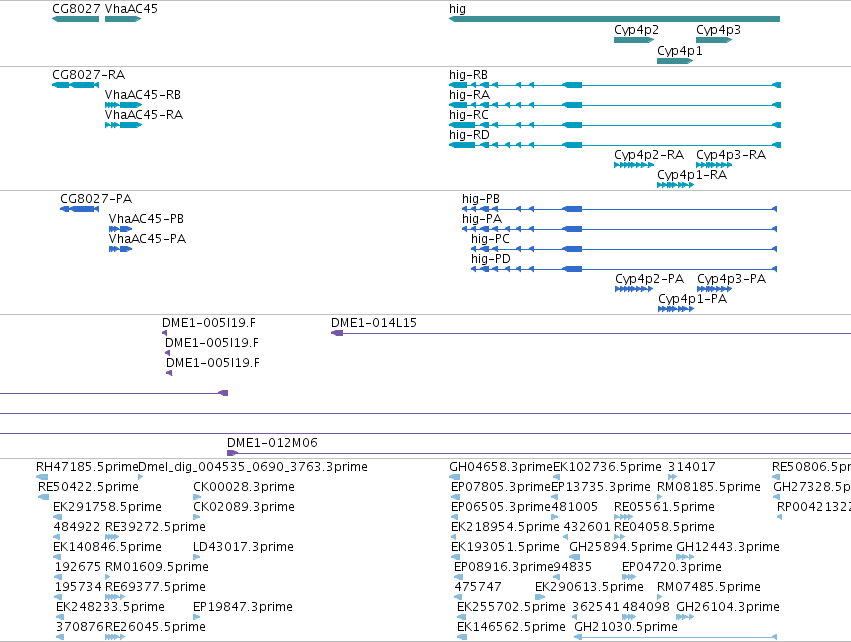Select EST RM01609.5prime

[108, 577]
